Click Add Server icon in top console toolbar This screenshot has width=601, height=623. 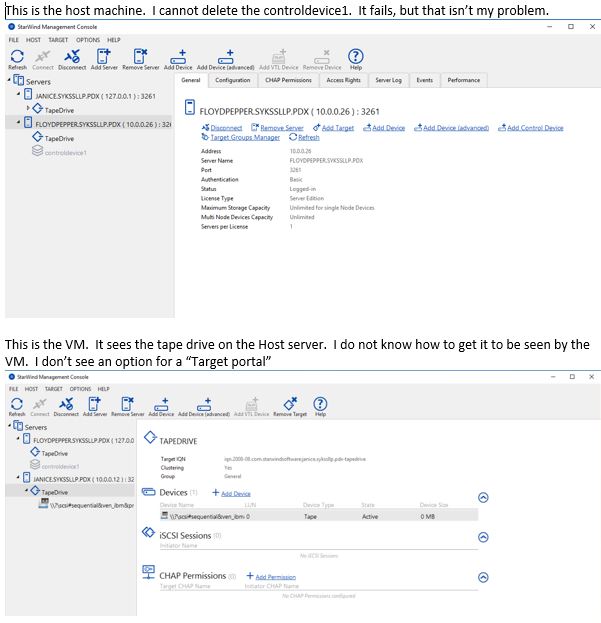point(104,57)
